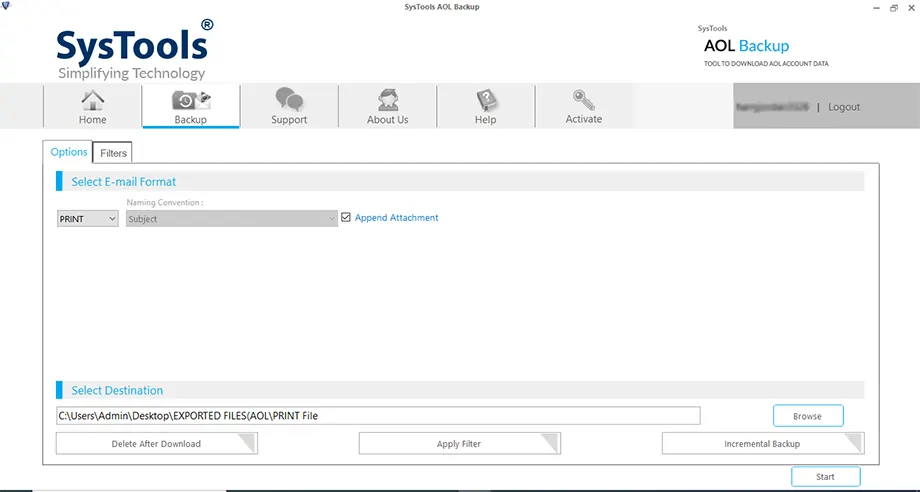Switch to the Options tab
The height and width of the screenshot is (492, 920).
click(69, 152)
